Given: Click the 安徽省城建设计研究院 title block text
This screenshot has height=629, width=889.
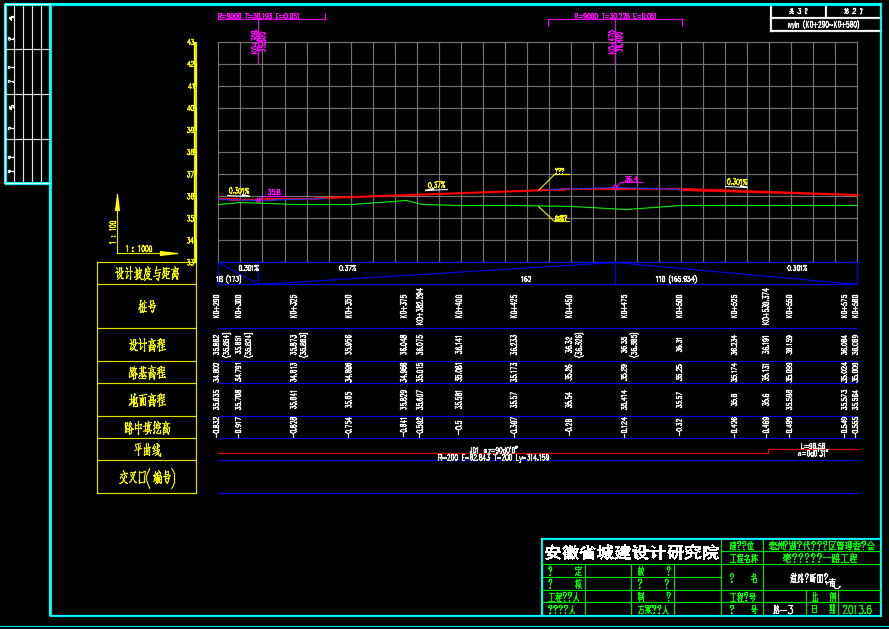Looking at the screenshot, I should pyautogui.click(x=631, y=552).
